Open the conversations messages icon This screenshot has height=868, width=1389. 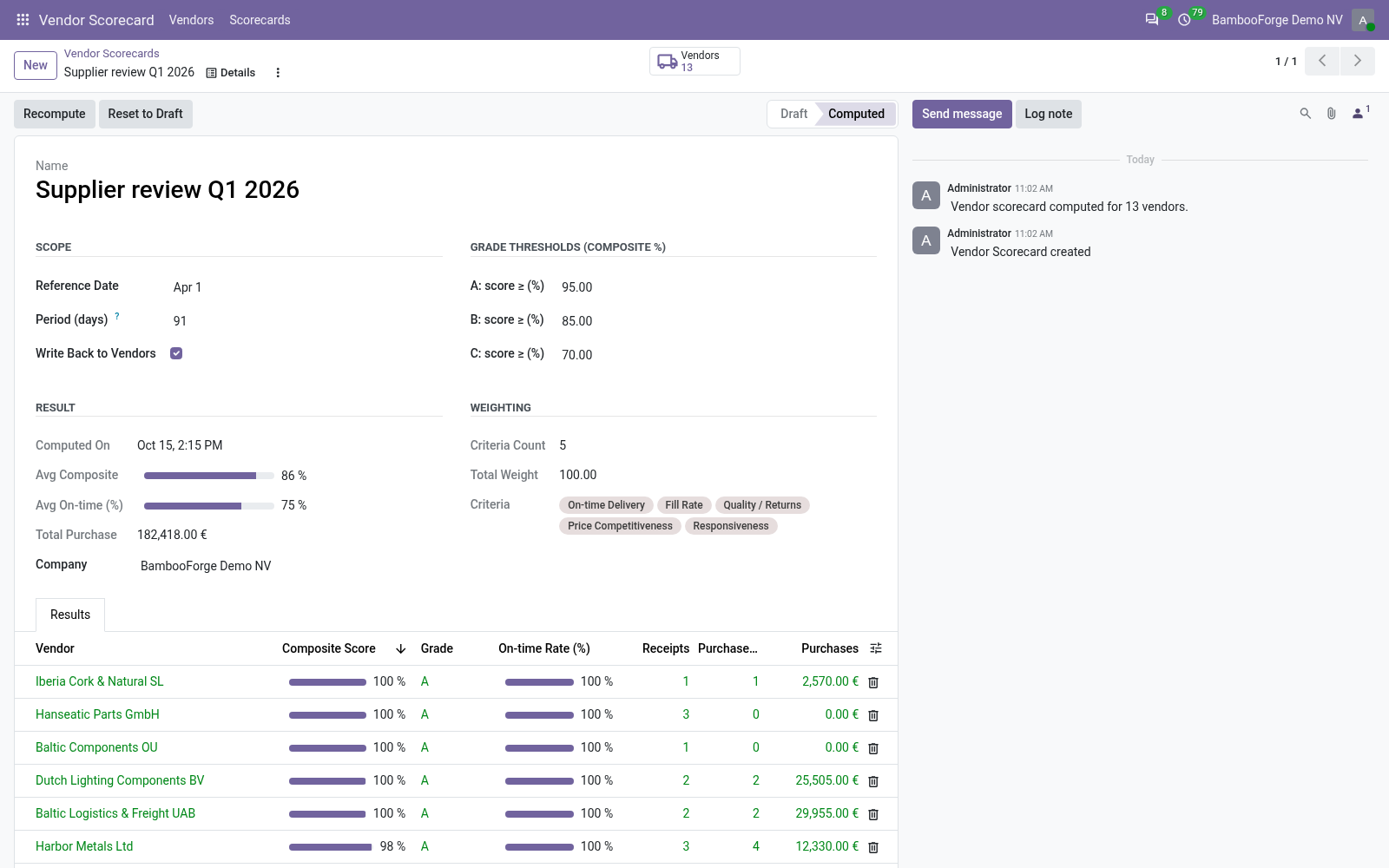(x=1152, y=19)
